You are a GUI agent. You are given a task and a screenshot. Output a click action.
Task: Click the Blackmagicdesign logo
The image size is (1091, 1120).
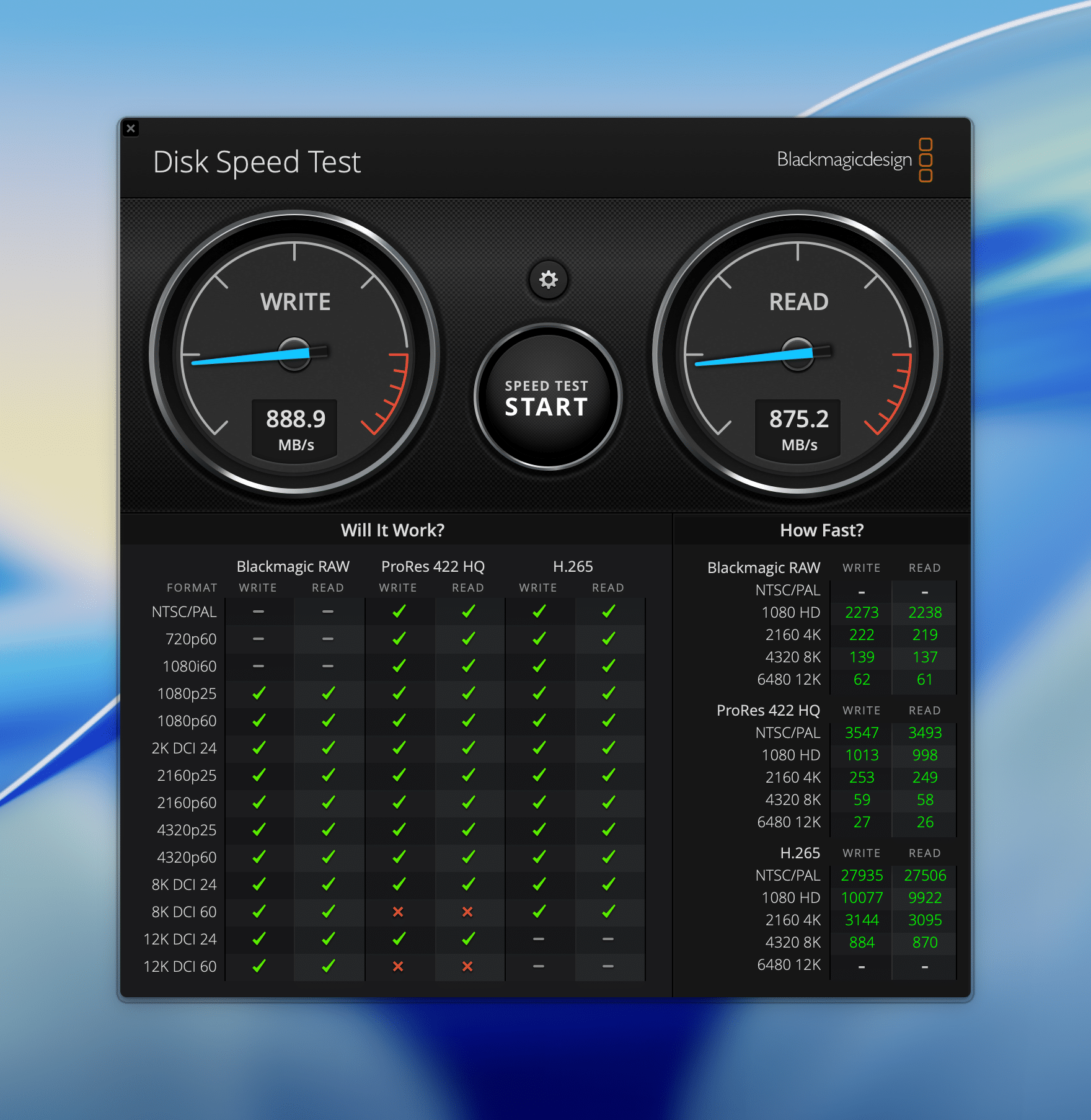[x=845, y=160]
